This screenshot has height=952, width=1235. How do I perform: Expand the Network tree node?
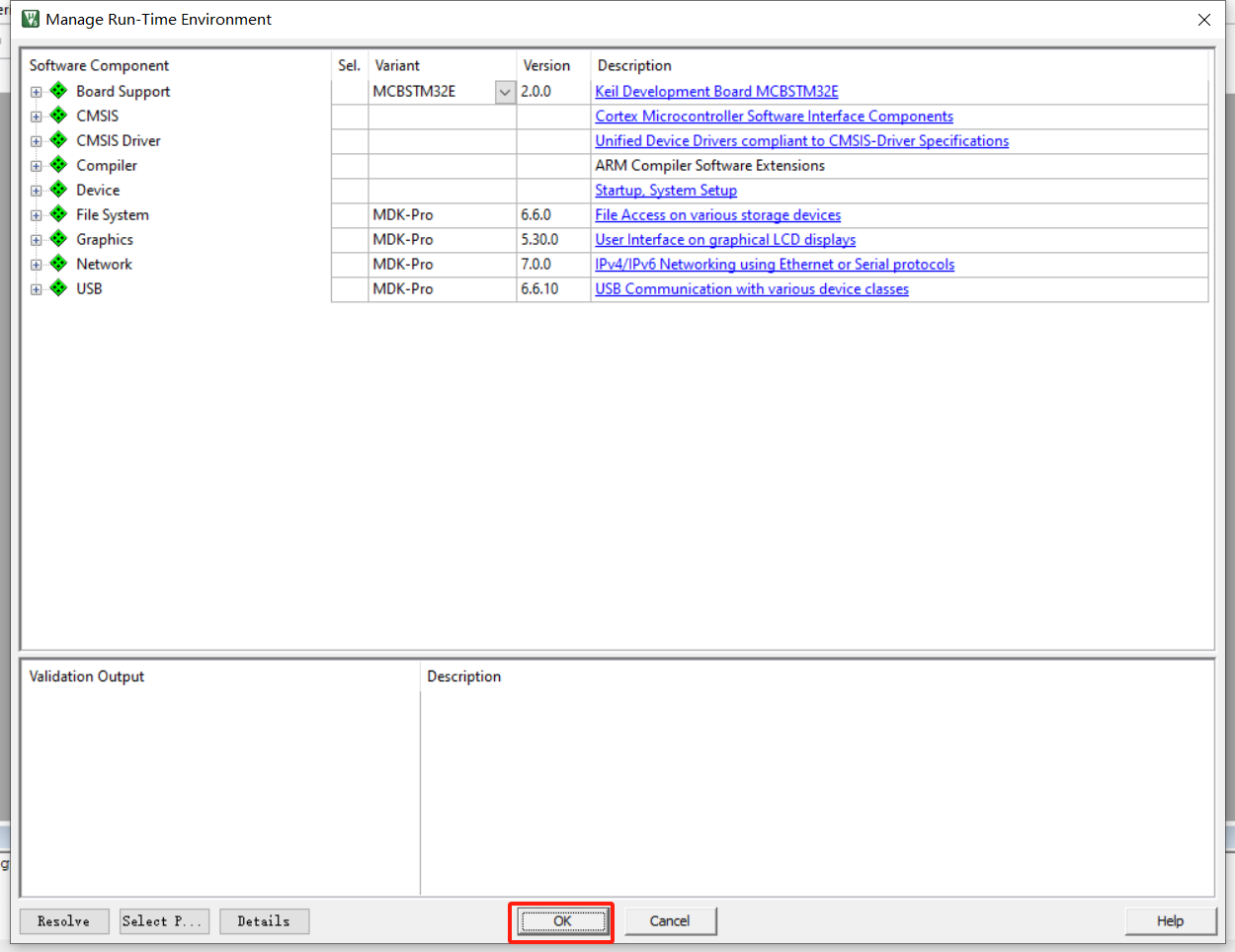(x=37, y=265)
